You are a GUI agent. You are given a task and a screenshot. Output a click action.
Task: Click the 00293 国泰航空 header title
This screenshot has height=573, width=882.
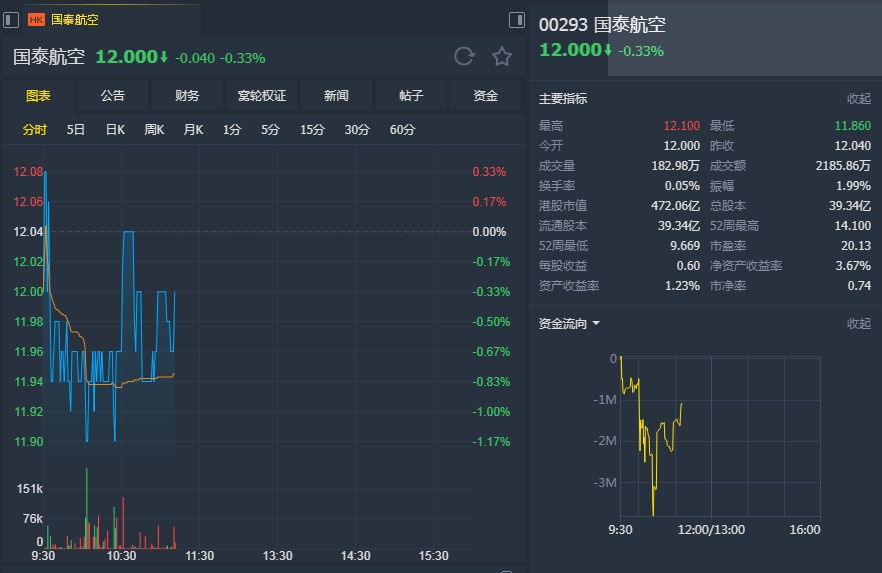pos(602,25)
